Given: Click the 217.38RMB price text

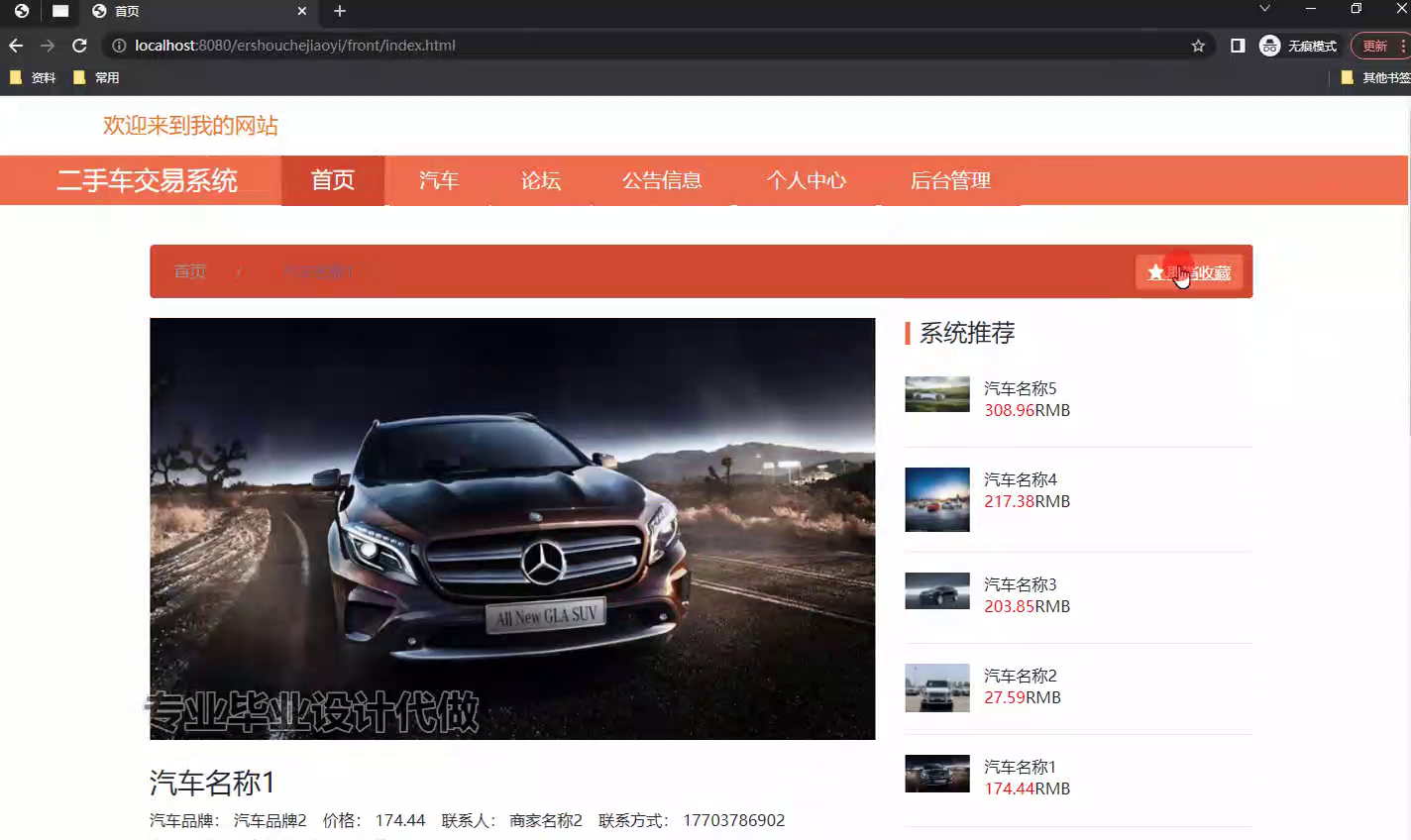Looking at the screenshot, I should [1028, 501].
